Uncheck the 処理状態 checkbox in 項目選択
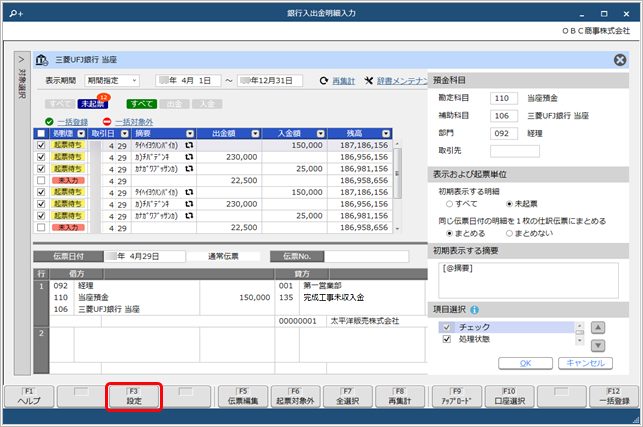The height and width of the screenshot is (427, 643). [x=446, y=340]
